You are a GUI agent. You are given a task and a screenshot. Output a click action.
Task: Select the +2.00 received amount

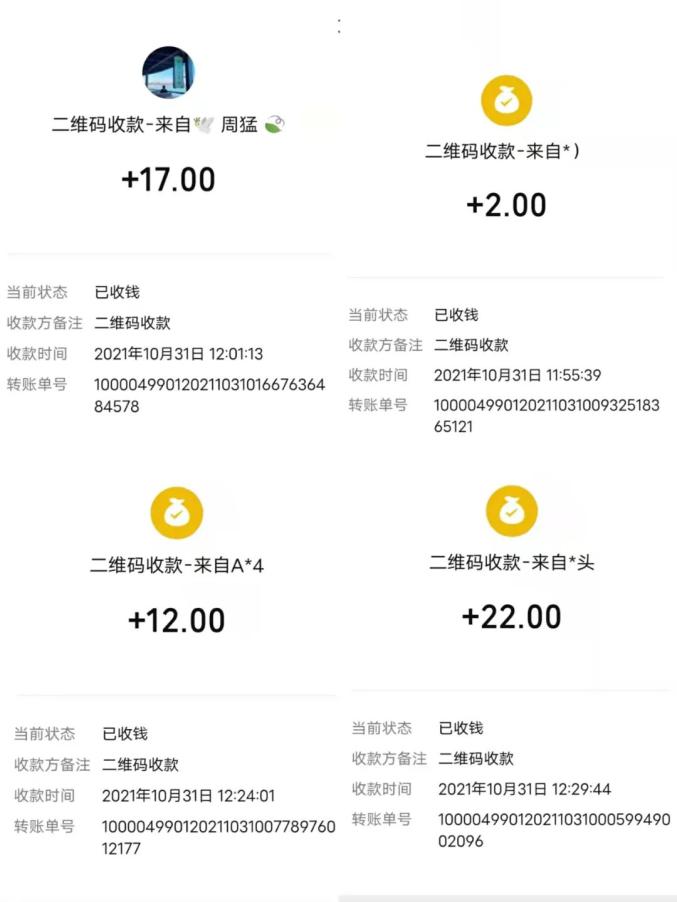507,205
